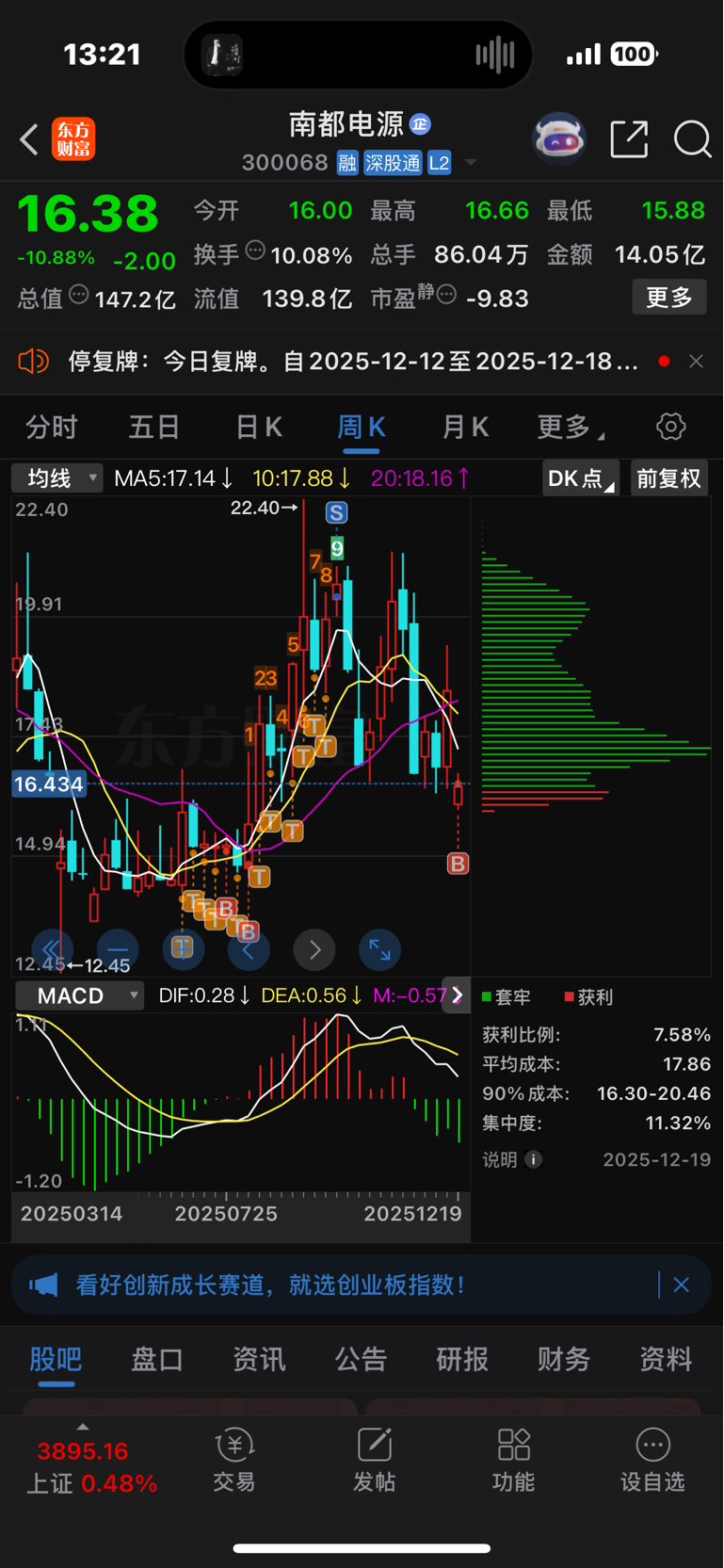Expand the 更多 chart period menu
The image size is (724, 1568).
pyautogui.click(x=571, y=428)
